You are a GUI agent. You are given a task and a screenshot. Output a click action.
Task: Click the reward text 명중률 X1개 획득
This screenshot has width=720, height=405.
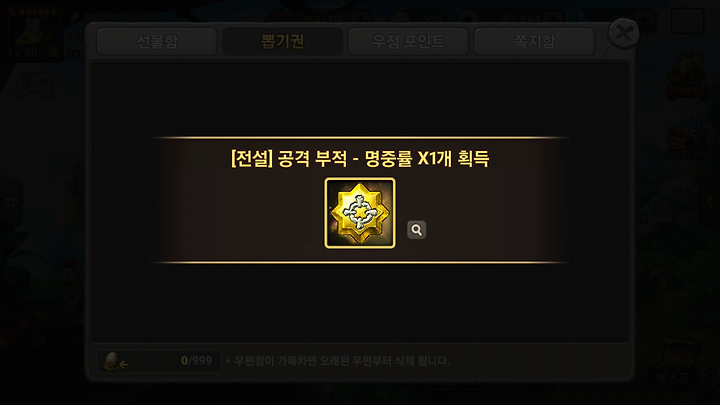click(x=427, y=159)
